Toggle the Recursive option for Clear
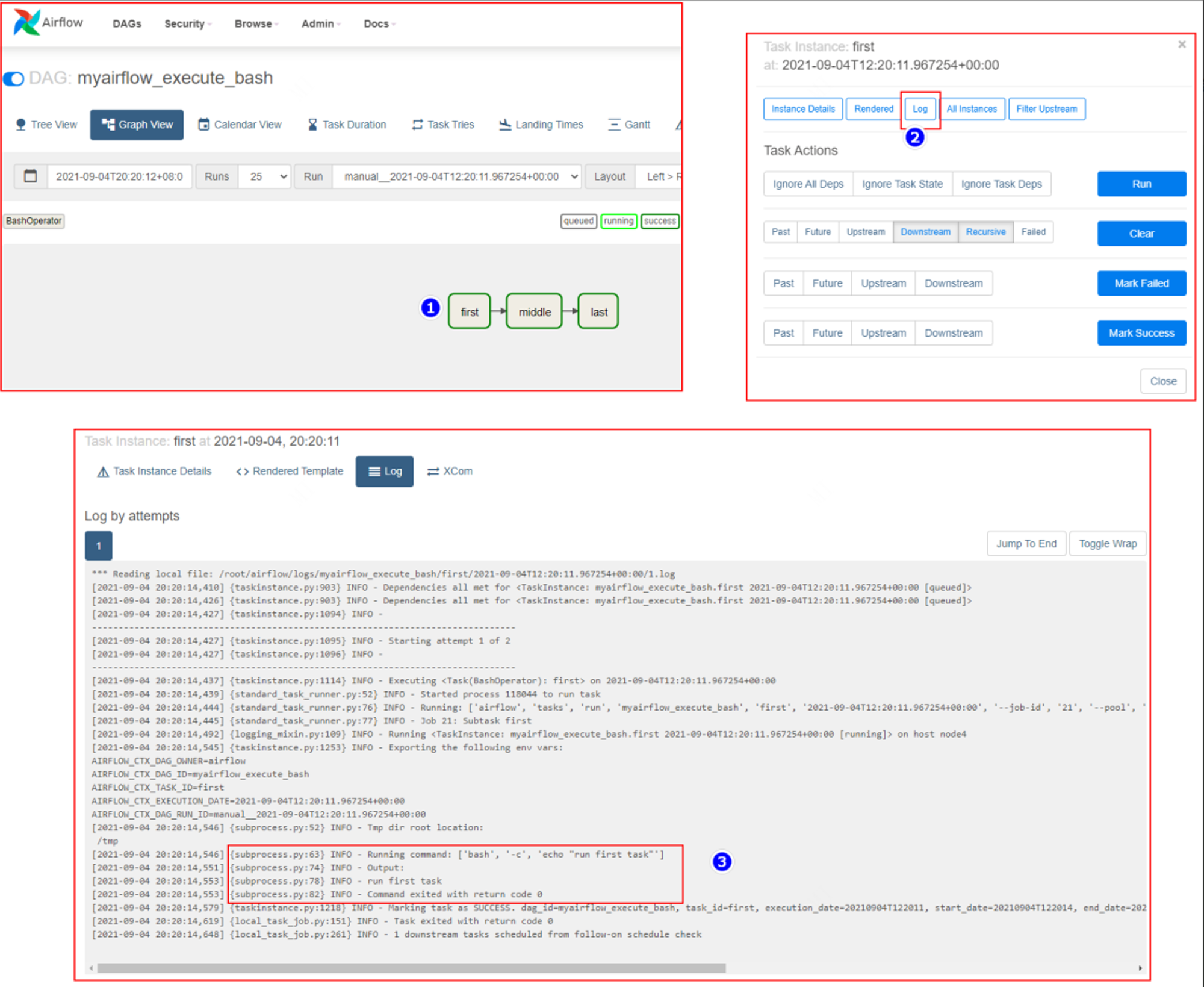 pos(985,232)
